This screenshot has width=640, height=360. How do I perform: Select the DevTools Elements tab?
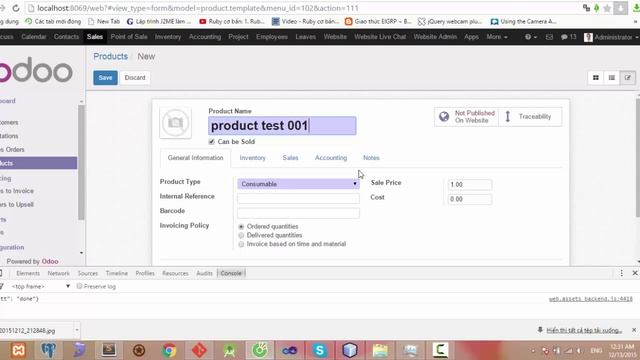(x=28, y=273)
